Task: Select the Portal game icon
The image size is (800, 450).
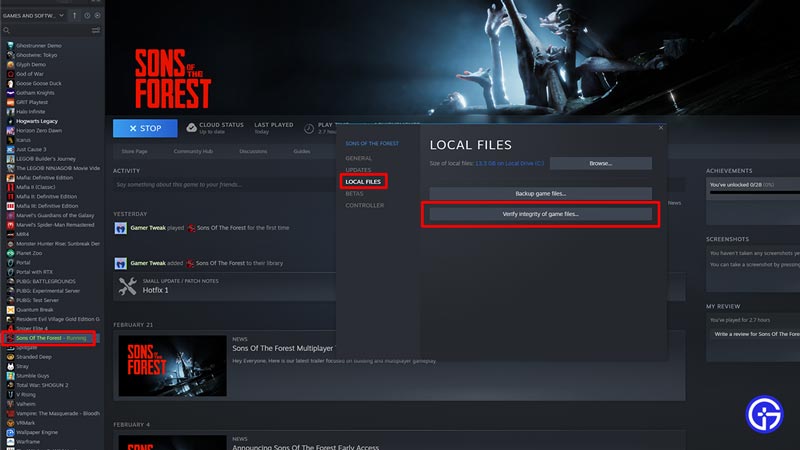Action: (x=10, y=263)
